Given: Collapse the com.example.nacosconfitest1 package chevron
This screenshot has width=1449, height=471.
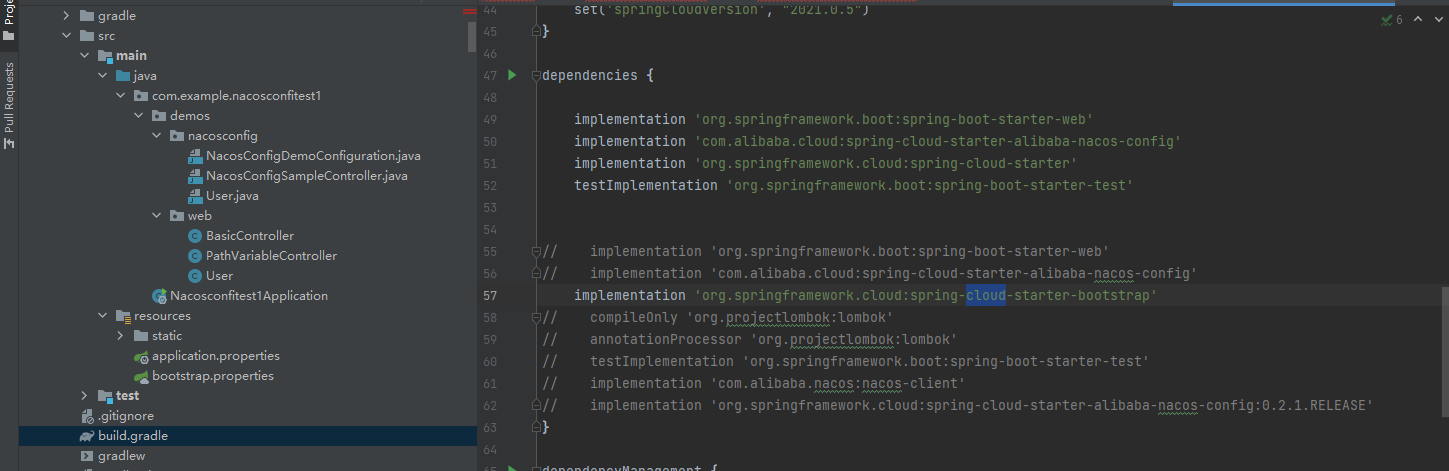Looking at the screenshot, I should coord(121,96).
